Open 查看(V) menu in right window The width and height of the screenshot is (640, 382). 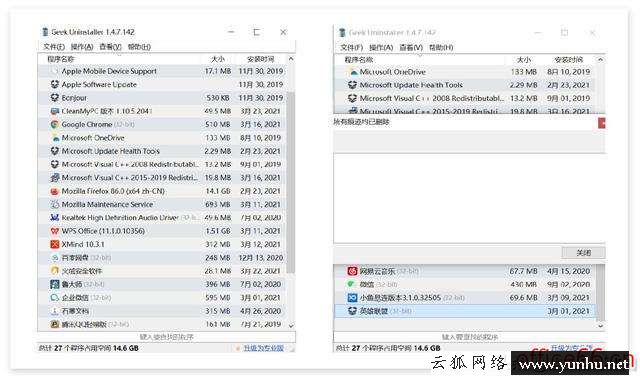(x=411, y=48)
